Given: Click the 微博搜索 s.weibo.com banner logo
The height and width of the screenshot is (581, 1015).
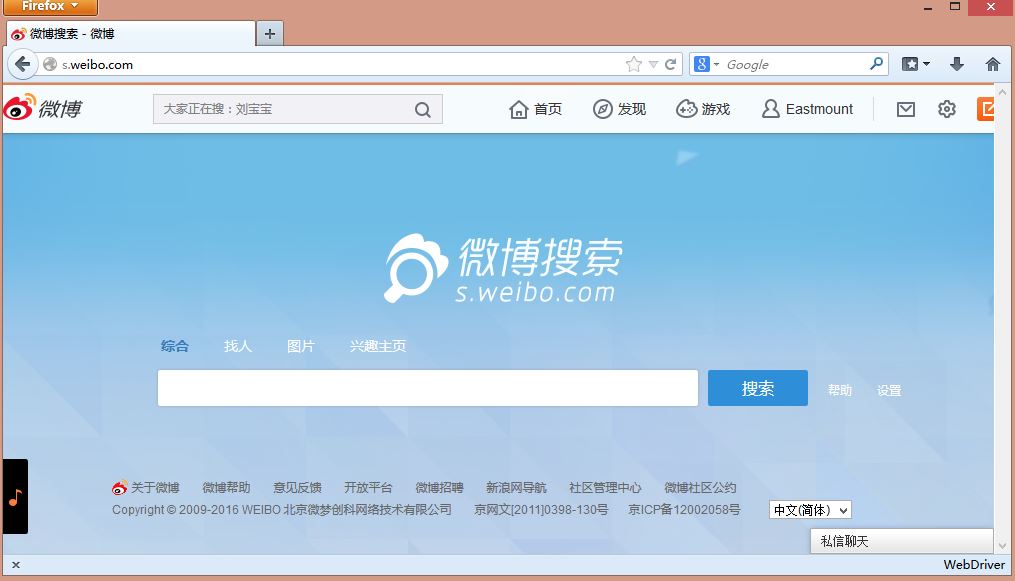Looking at the screenshot, I should pyautogui.click(x=503, y=269).
